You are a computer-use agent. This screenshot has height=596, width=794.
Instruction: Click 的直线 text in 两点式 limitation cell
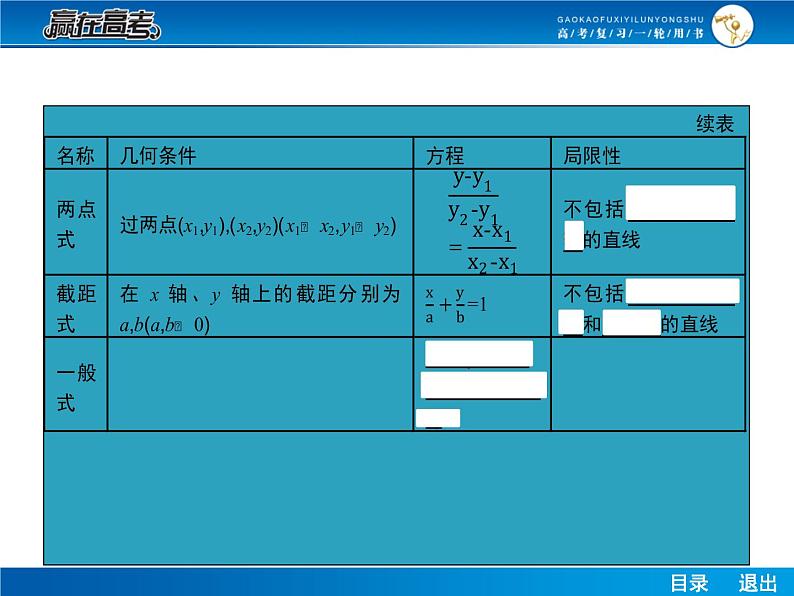[x=612, y=240]
